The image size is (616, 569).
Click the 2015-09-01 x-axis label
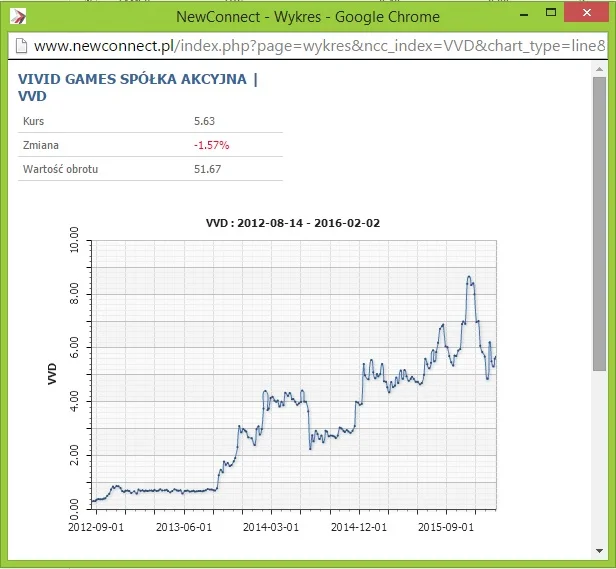[x=446, y=527]
